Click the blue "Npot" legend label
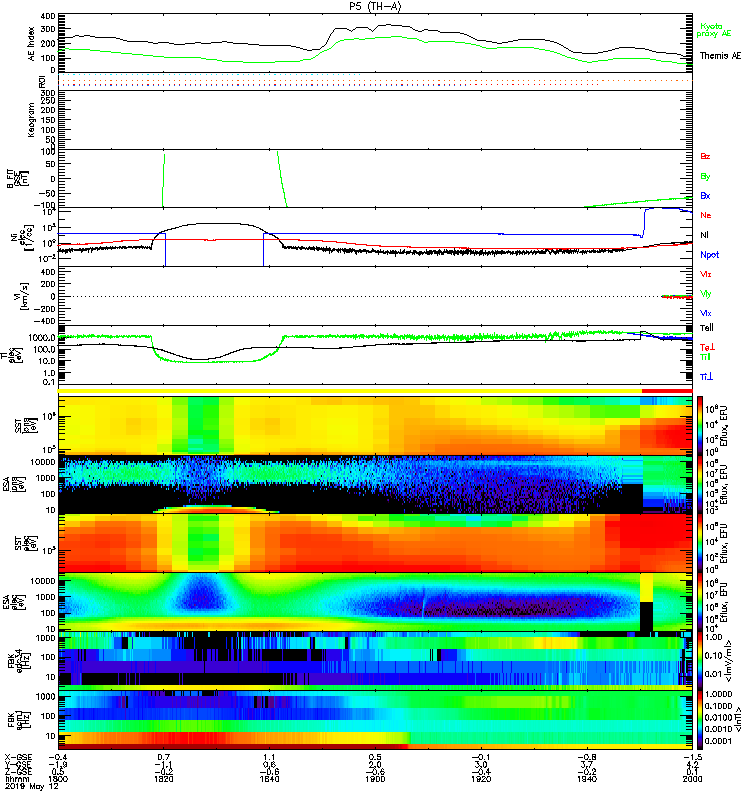 click(710, 255)
